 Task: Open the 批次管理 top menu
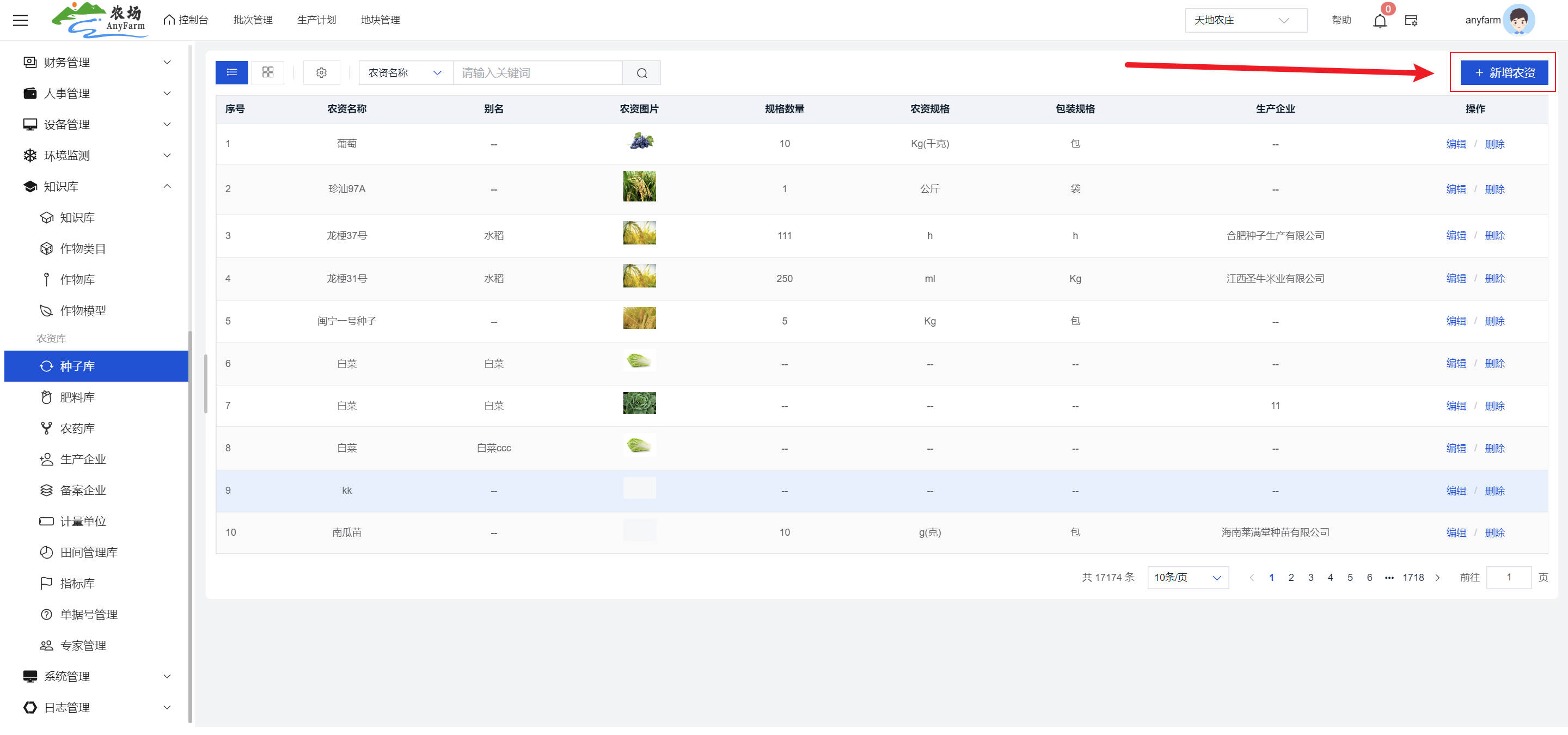coord(253,20)
